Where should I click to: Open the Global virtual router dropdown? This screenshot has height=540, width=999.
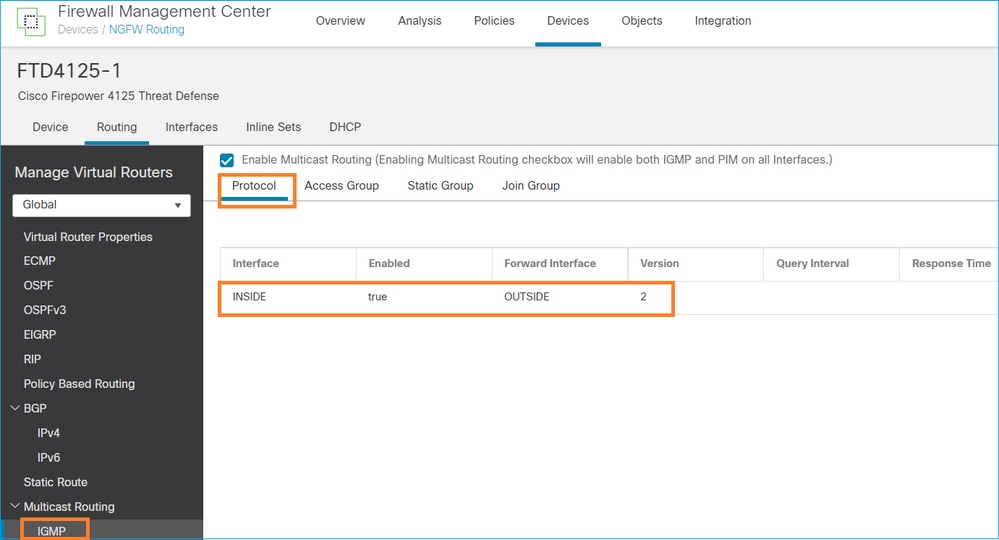[101, 205]
